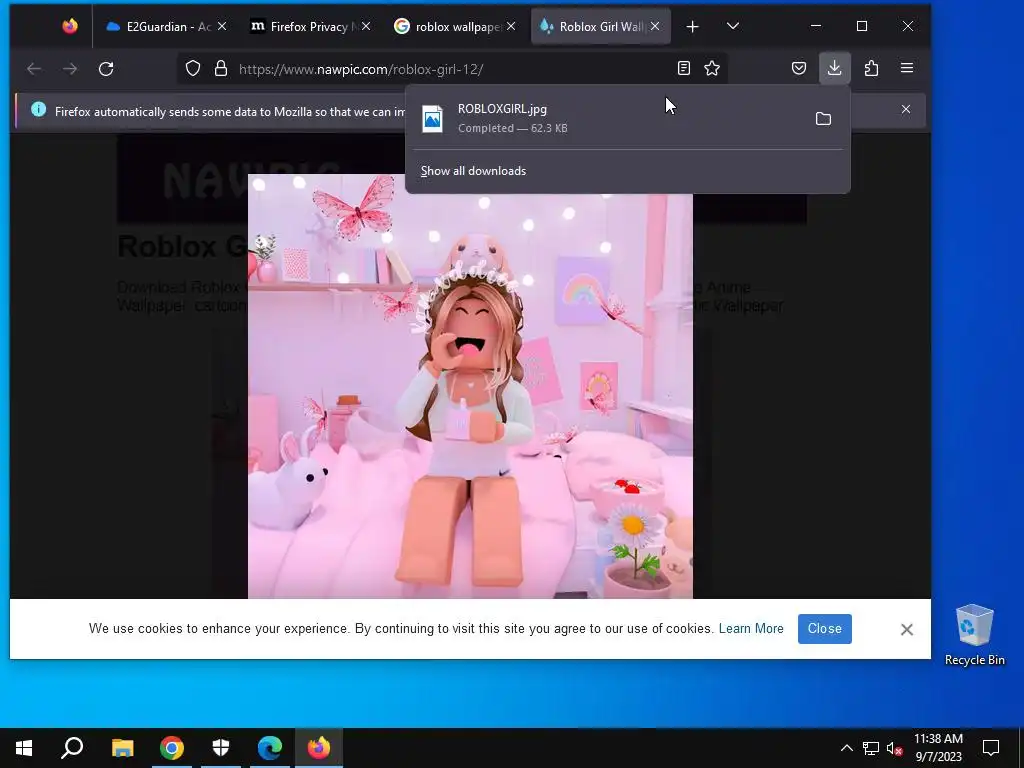Bookmark this page with star icon
The image size is (1024, 768).
(x=712, y=69)
